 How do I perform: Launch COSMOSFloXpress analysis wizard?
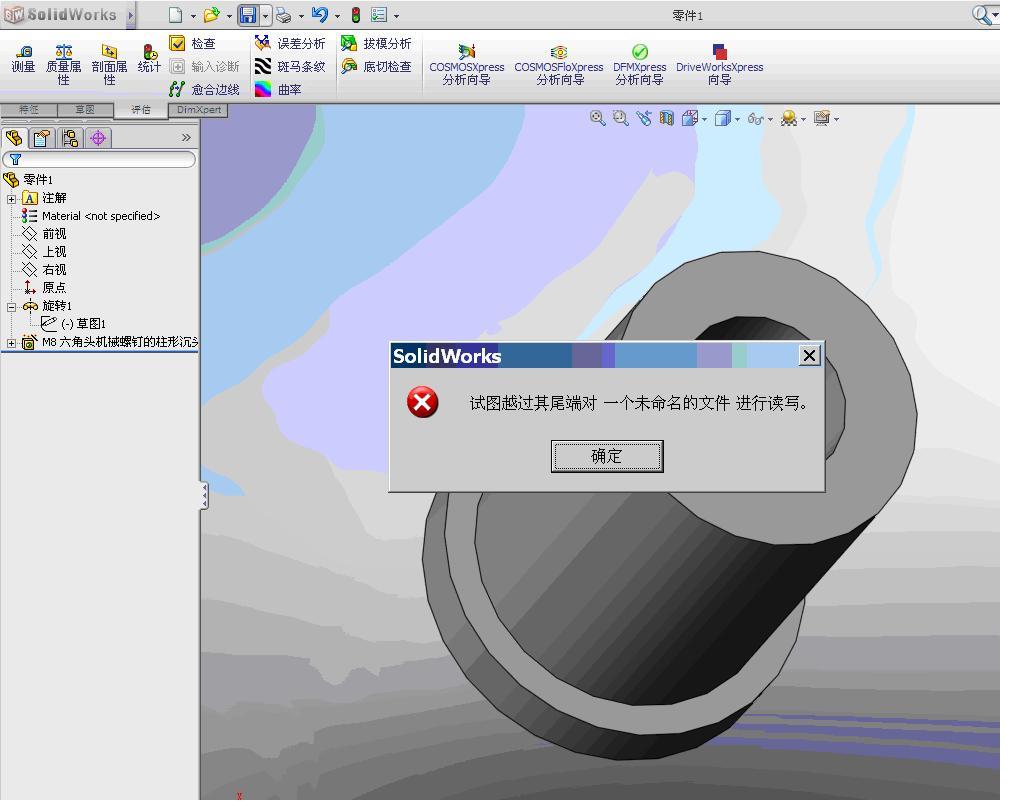[x=559, y=64]
